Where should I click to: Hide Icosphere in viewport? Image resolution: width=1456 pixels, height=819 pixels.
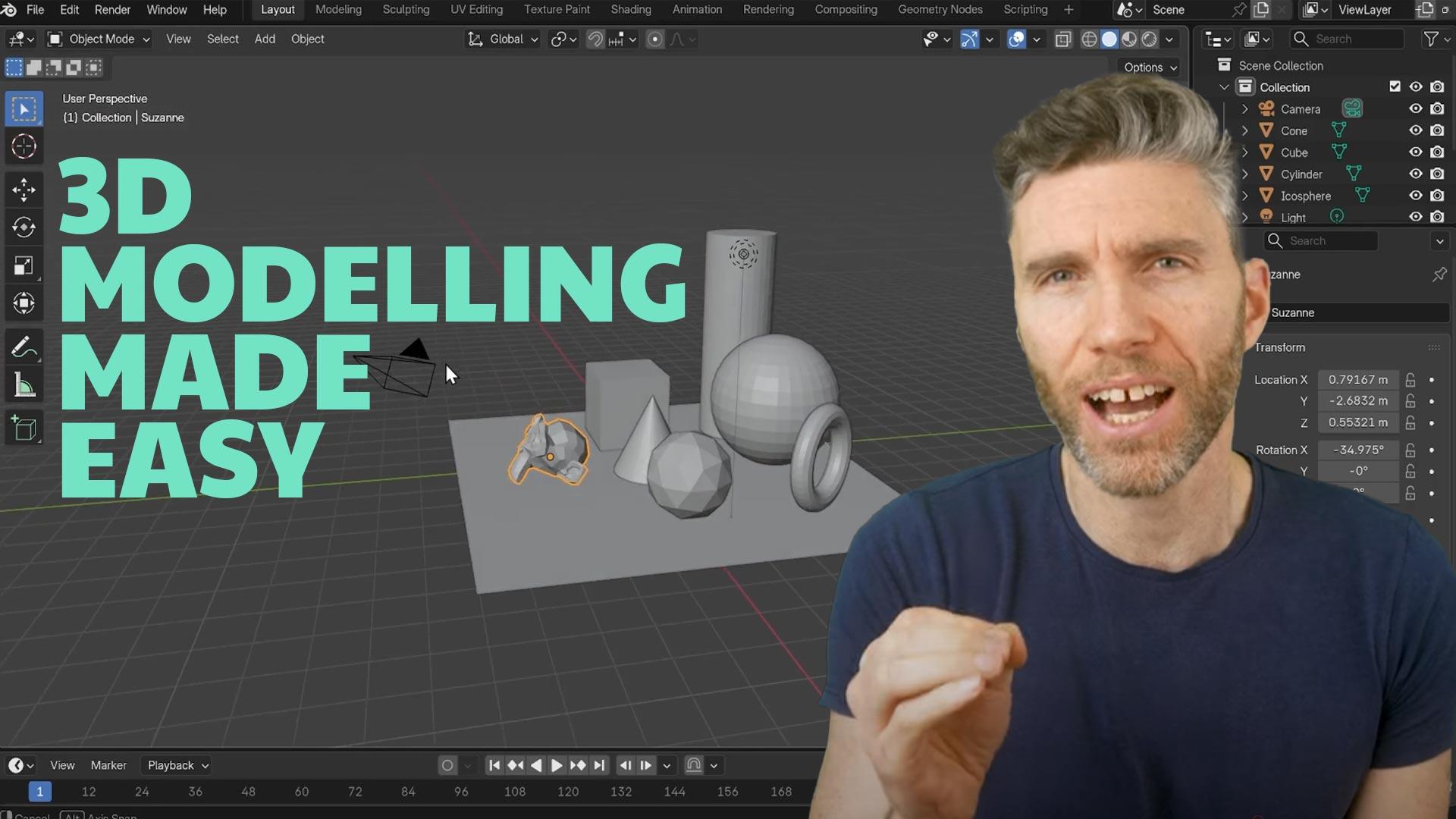[x=1415, y=196]
